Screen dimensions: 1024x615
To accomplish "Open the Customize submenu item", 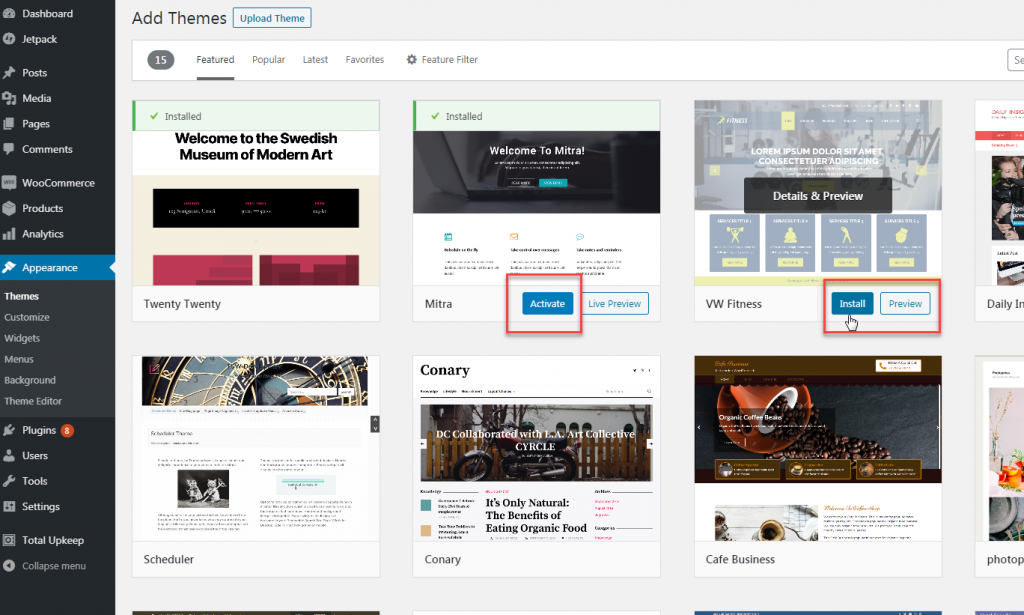I will (x=27, y=317).
